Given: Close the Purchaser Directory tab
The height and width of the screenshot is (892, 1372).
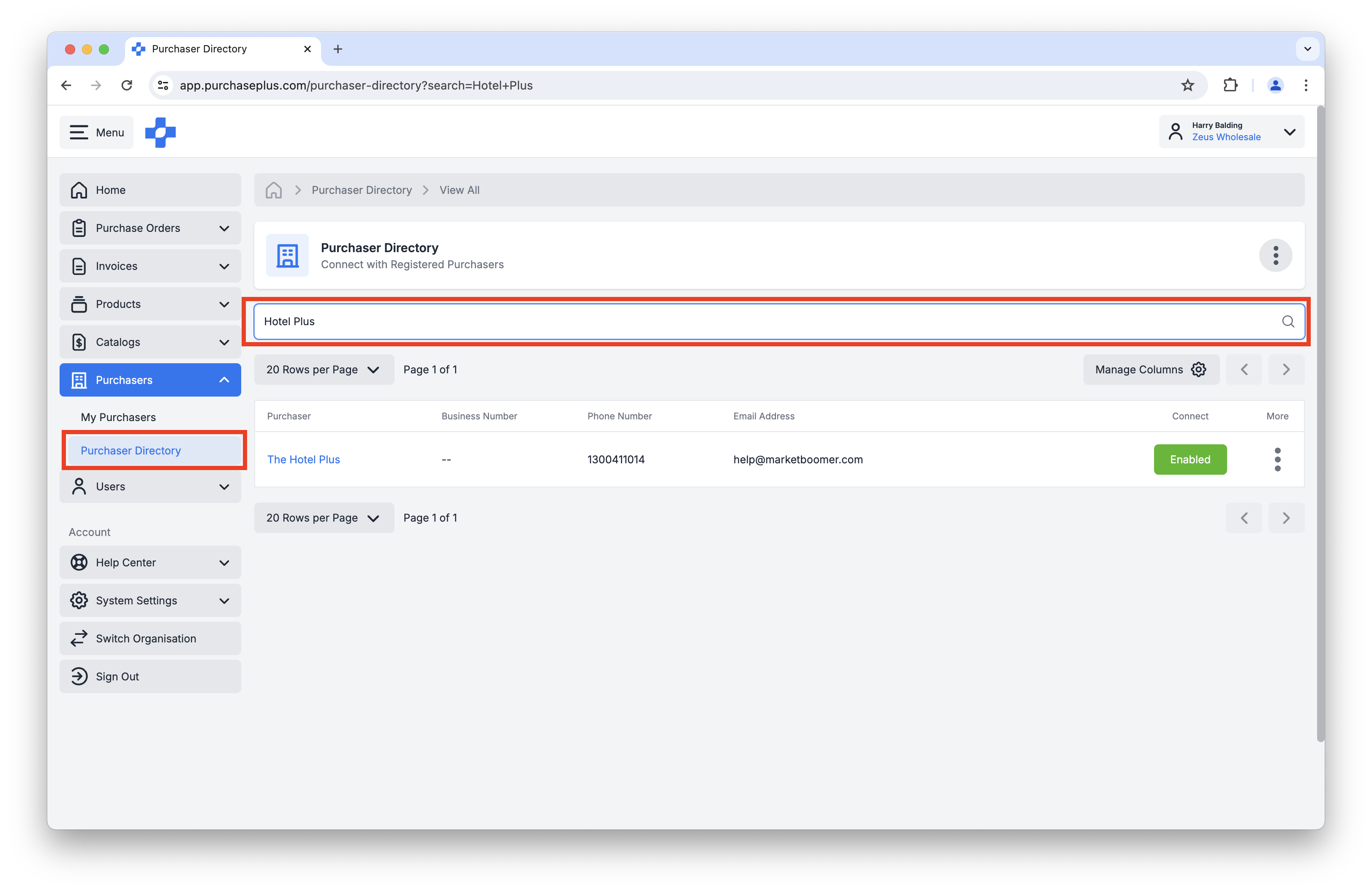Looking at the screenshot, I should click(x=307, y=49).
